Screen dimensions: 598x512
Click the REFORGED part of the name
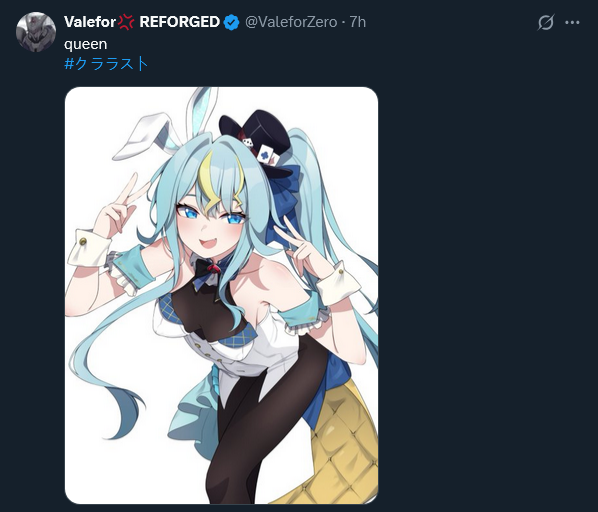click(x=179, y=22)
